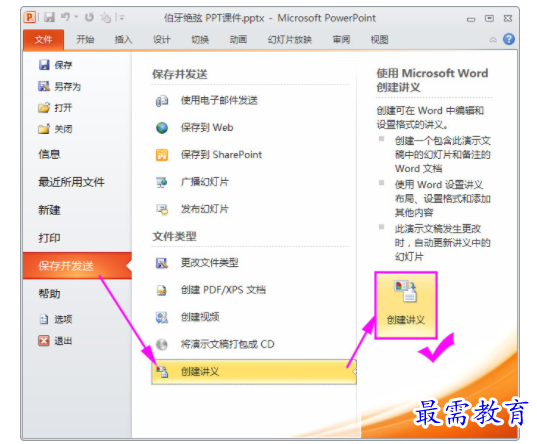Viewport: 537px width, 444px height.
Task: Select 新建 in backstage menu
Action: [49, 210]
